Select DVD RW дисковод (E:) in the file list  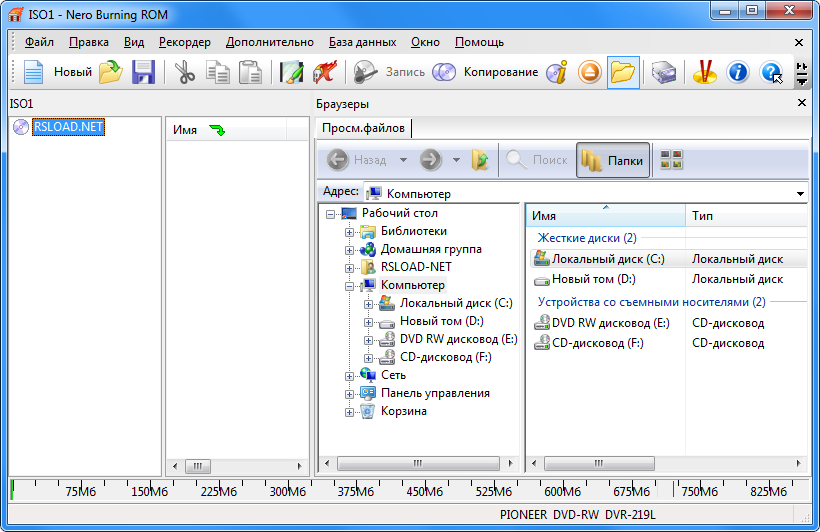(610, 323)
